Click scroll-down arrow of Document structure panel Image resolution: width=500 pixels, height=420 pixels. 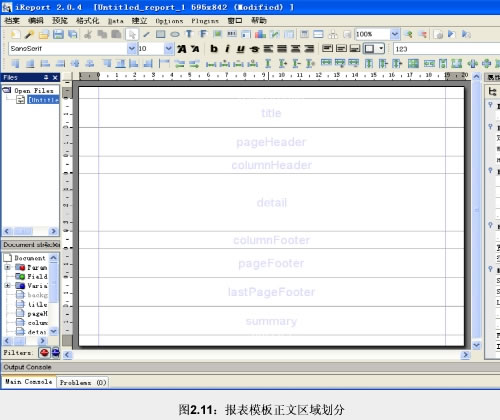pos(54,331)
